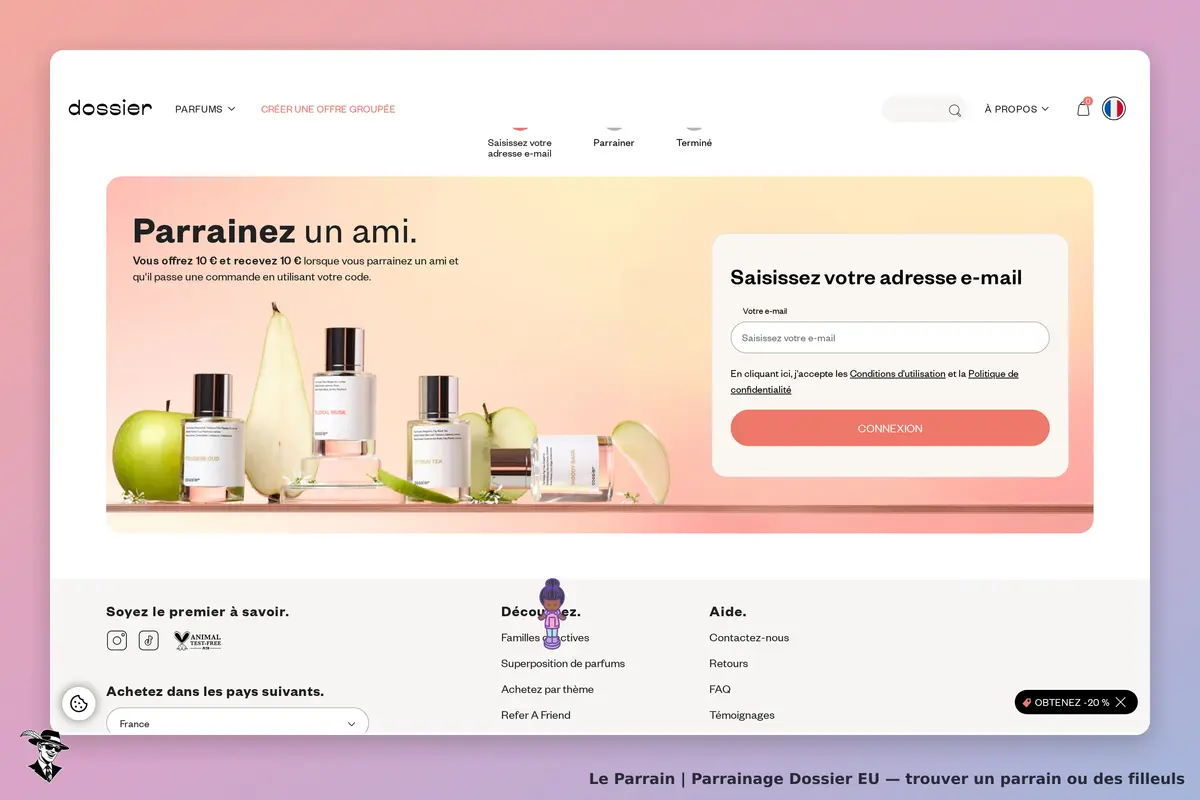Viewport: 1200px width, 800px height.
Task: Open Créer une offre groupée
Action: tap(328, 109)
